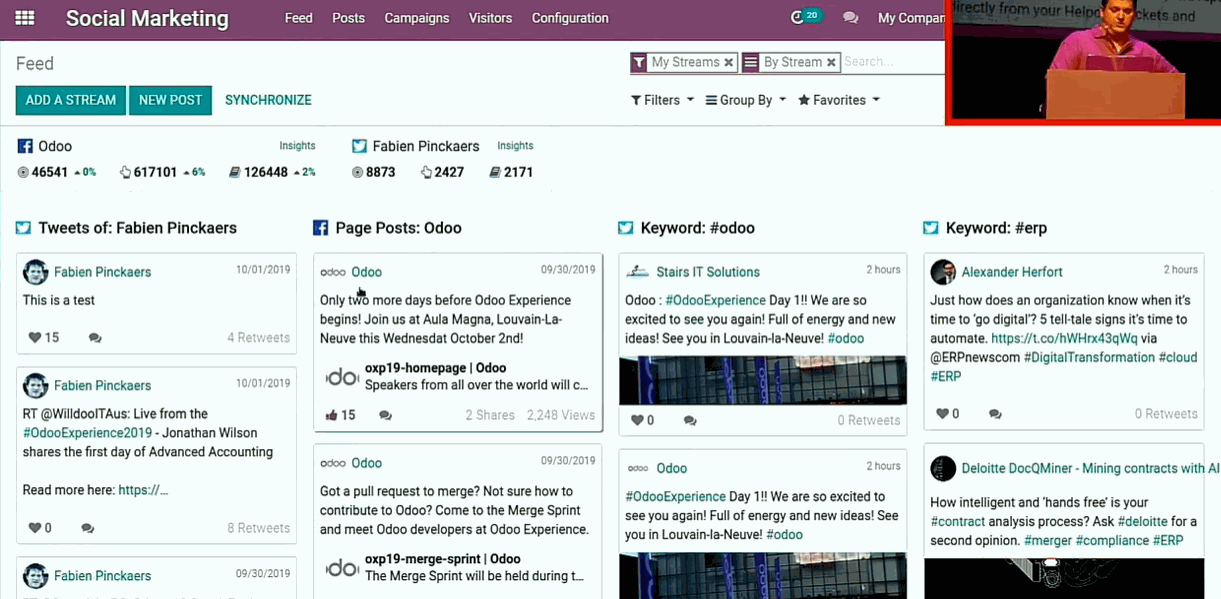Click the heart icon on Alexander Herfort tweet

941,414
